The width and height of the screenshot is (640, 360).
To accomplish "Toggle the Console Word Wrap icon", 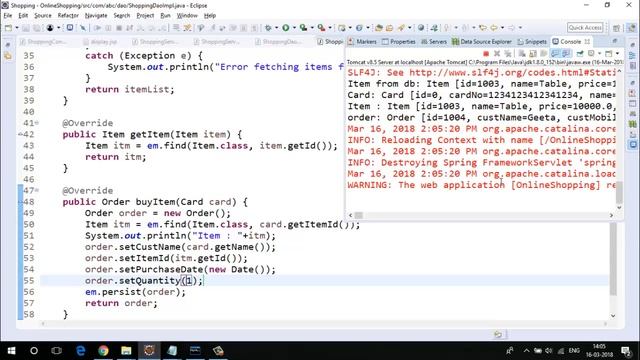I will [544, 53].
